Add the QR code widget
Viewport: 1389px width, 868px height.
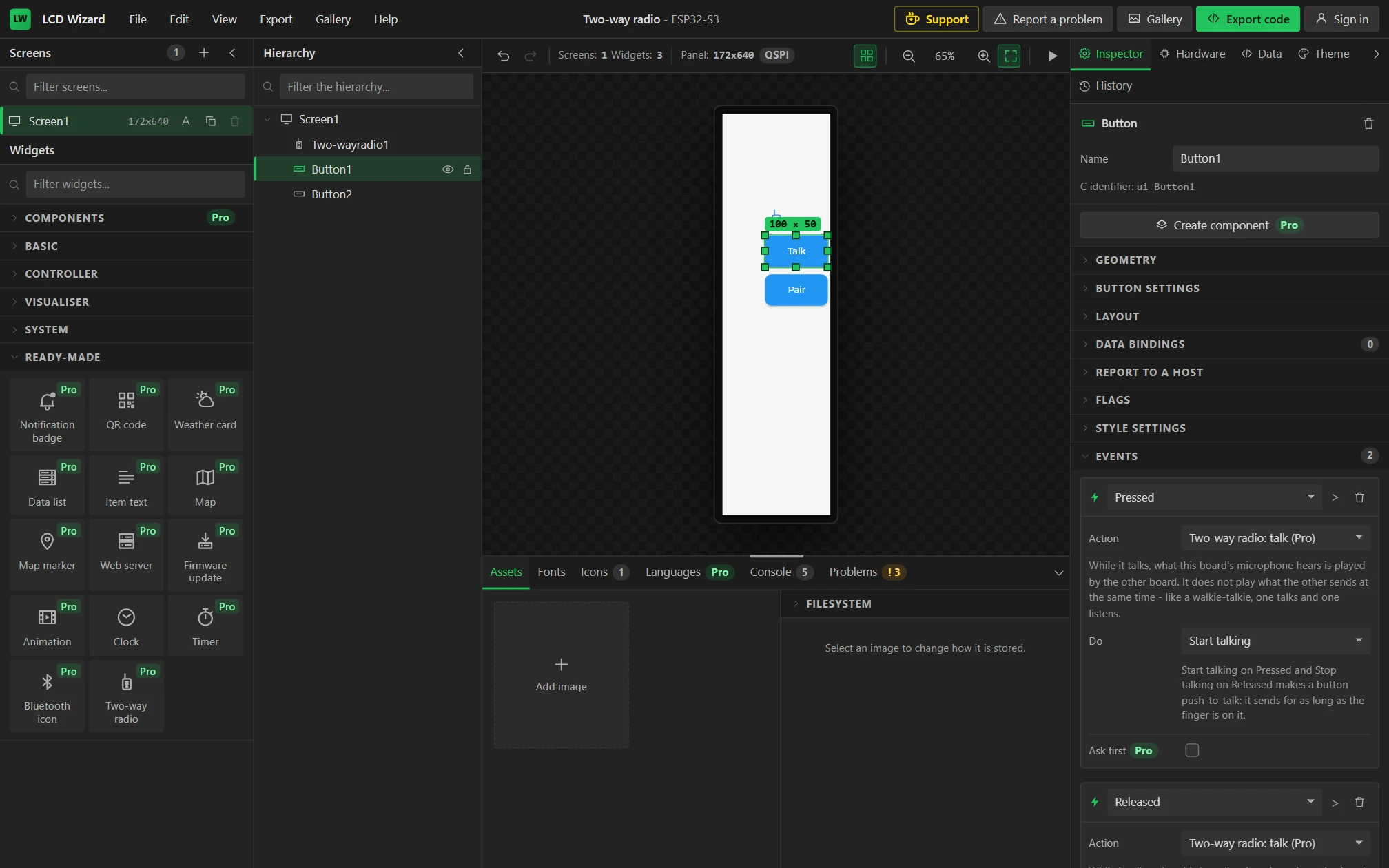pos(126,414)
